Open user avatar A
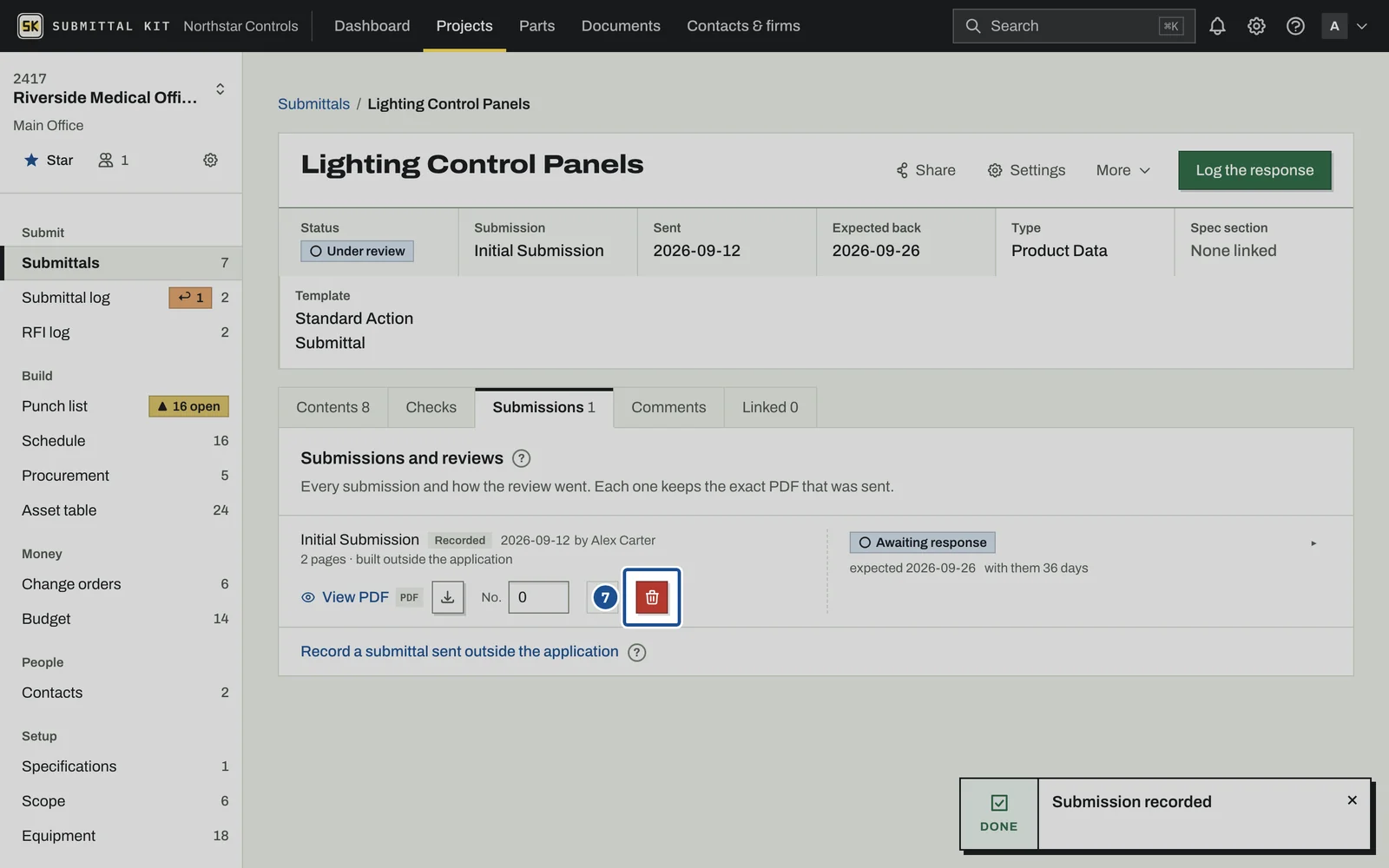The image size is (1389, 868). pyautogui.click(x=1334, y=26)
